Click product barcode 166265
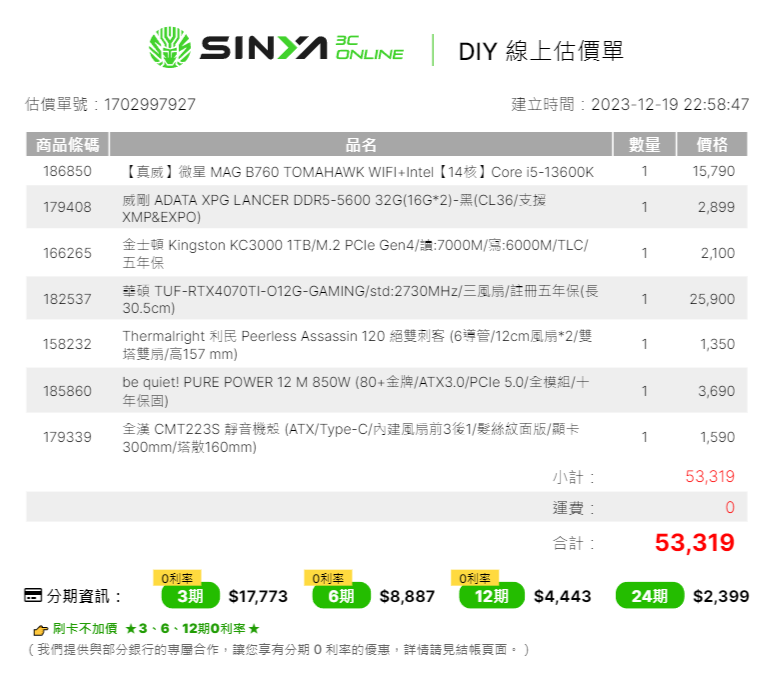The width and height of the screenshot is (774, 681). click(x=67, y=253)
